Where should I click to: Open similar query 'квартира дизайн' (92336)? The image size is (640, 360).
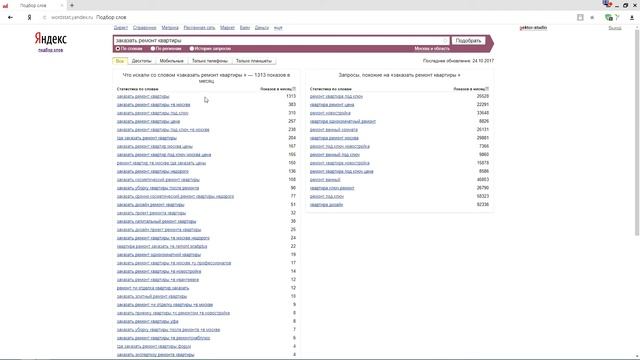tap(327, 205)
